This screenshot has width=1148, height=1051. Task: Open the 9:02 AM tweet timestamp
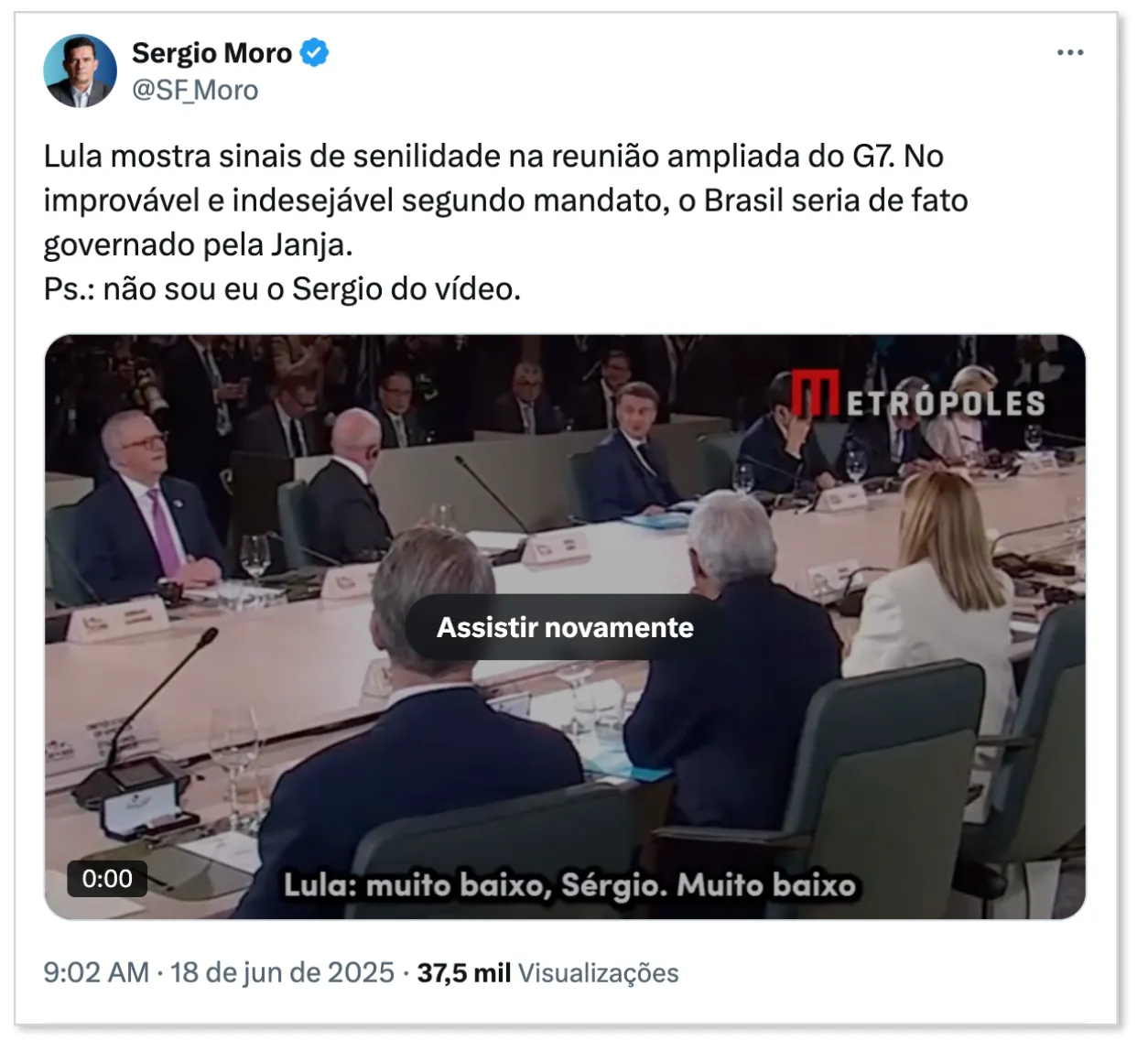click(x=96, y=972)
